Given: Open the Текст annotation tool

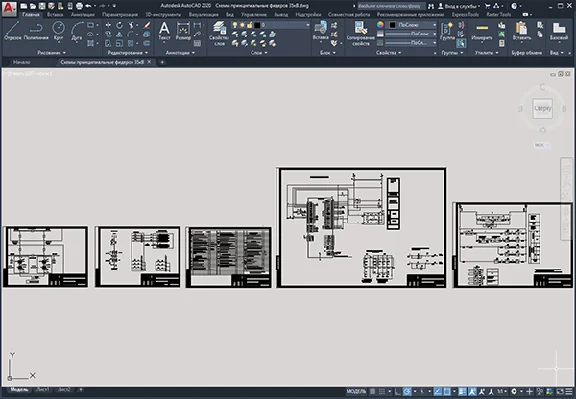Looking at the screenshot, I should pyautogui.click(x=164, y=30).
